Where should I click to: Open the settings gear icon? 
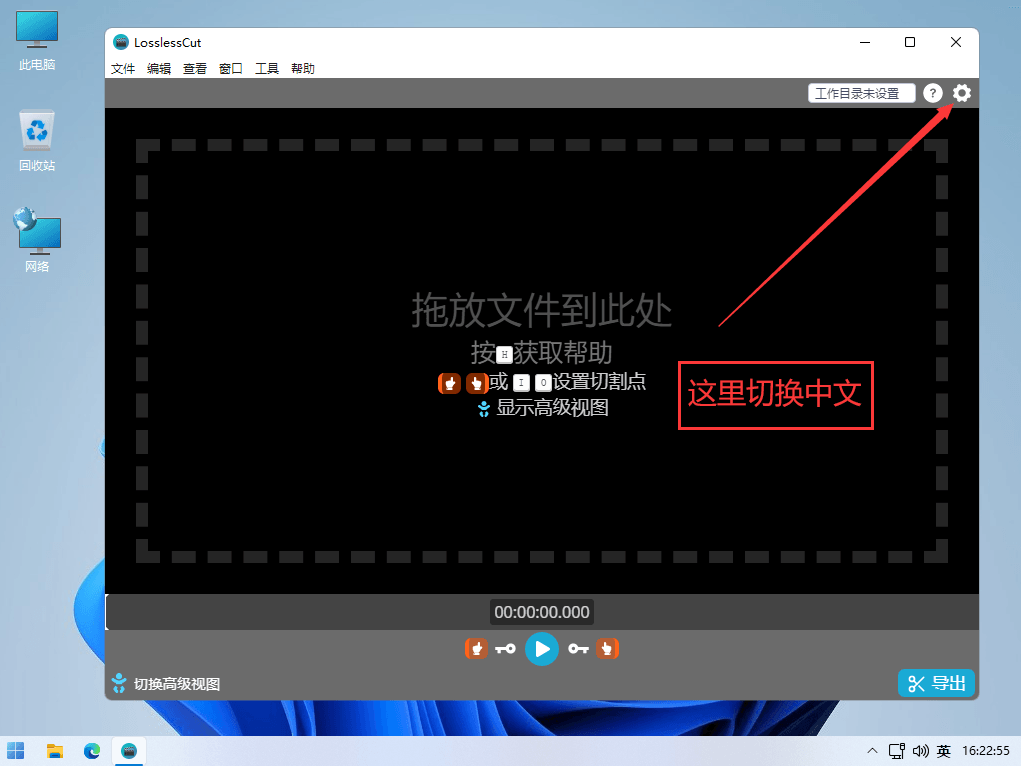point(961,93)
